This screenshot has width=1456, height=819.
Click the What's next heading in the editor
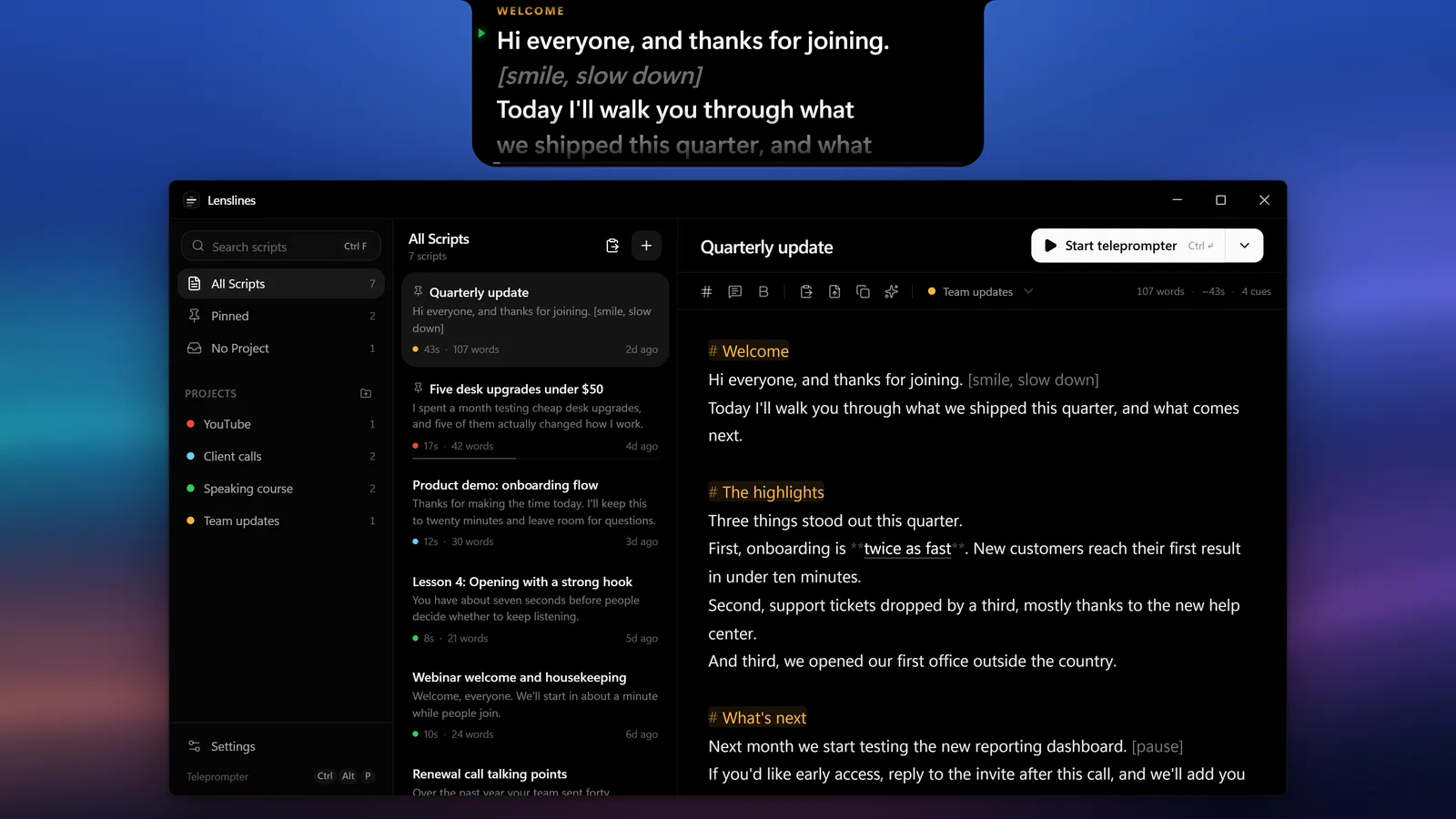pos(757,718)
